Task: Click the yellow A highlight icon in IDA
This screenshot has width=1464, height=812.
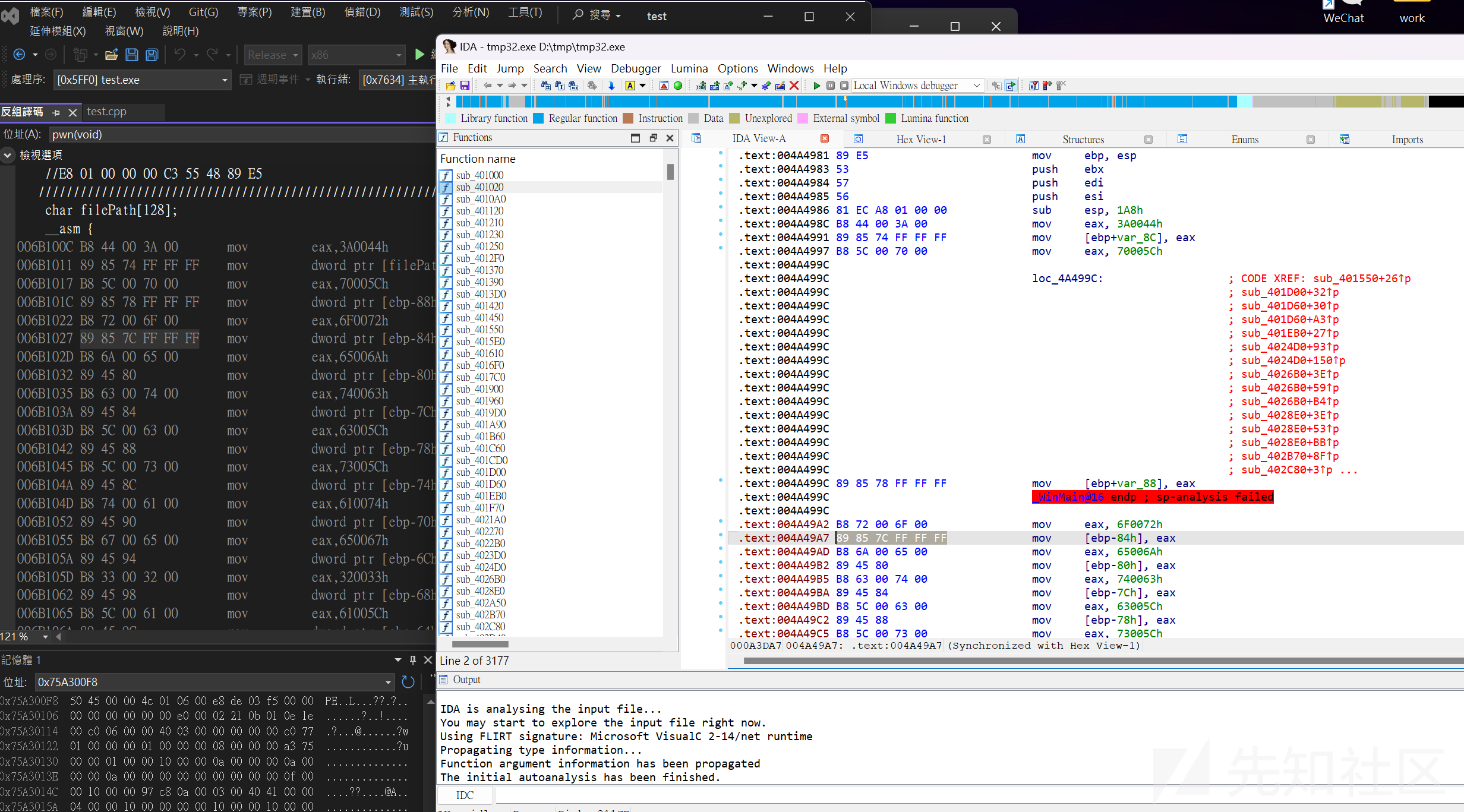Action: point(630,86)
